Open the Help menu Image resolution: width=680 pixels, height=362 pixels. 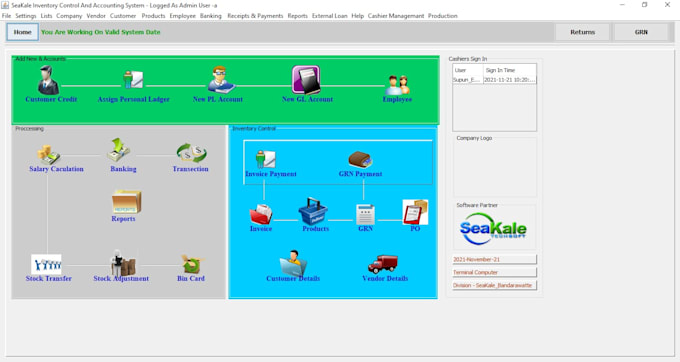coord(357,16)
